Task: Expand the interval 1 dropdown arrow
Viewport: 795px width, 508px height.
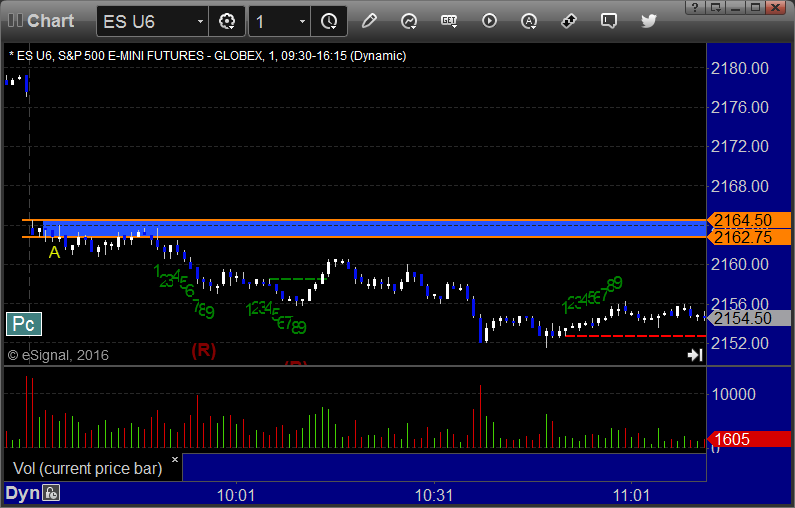Action: pos(302,21)
